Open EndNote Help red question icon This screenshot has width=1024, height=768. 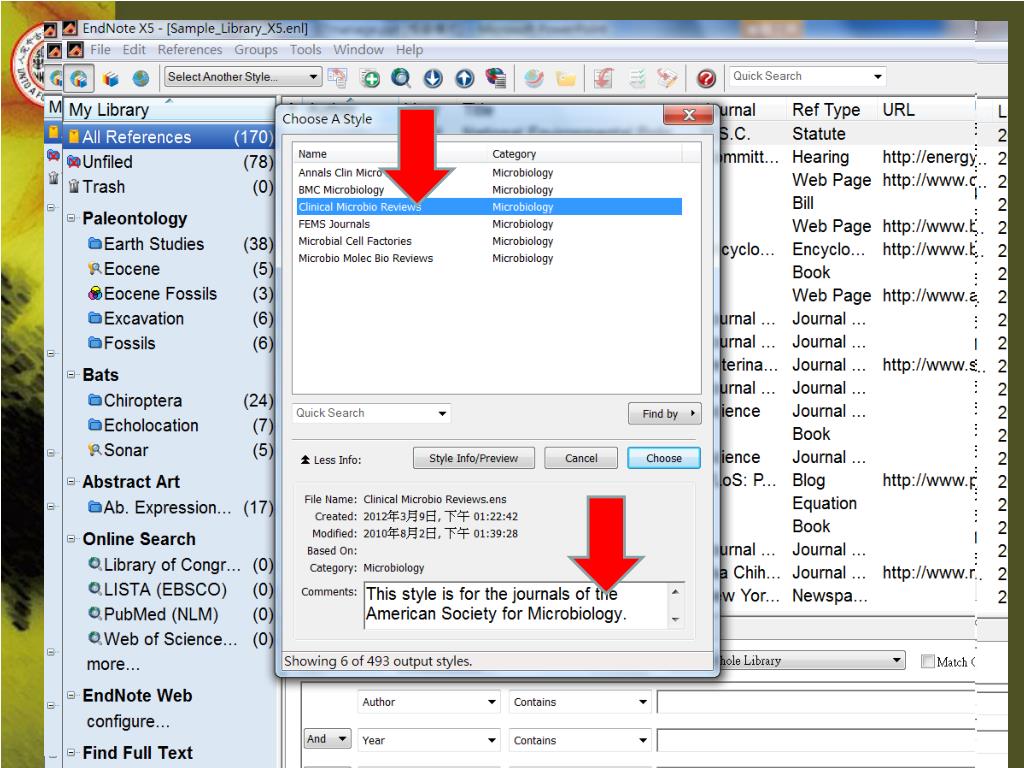click(706, 78)
